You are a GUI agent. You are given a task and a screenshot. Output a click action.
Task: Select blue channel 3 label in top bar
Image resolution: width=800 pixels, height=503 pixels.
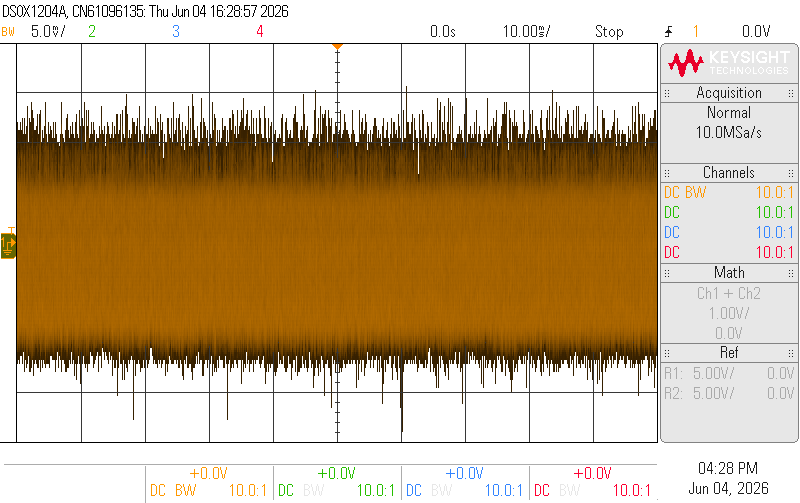[x=176, y=32]
